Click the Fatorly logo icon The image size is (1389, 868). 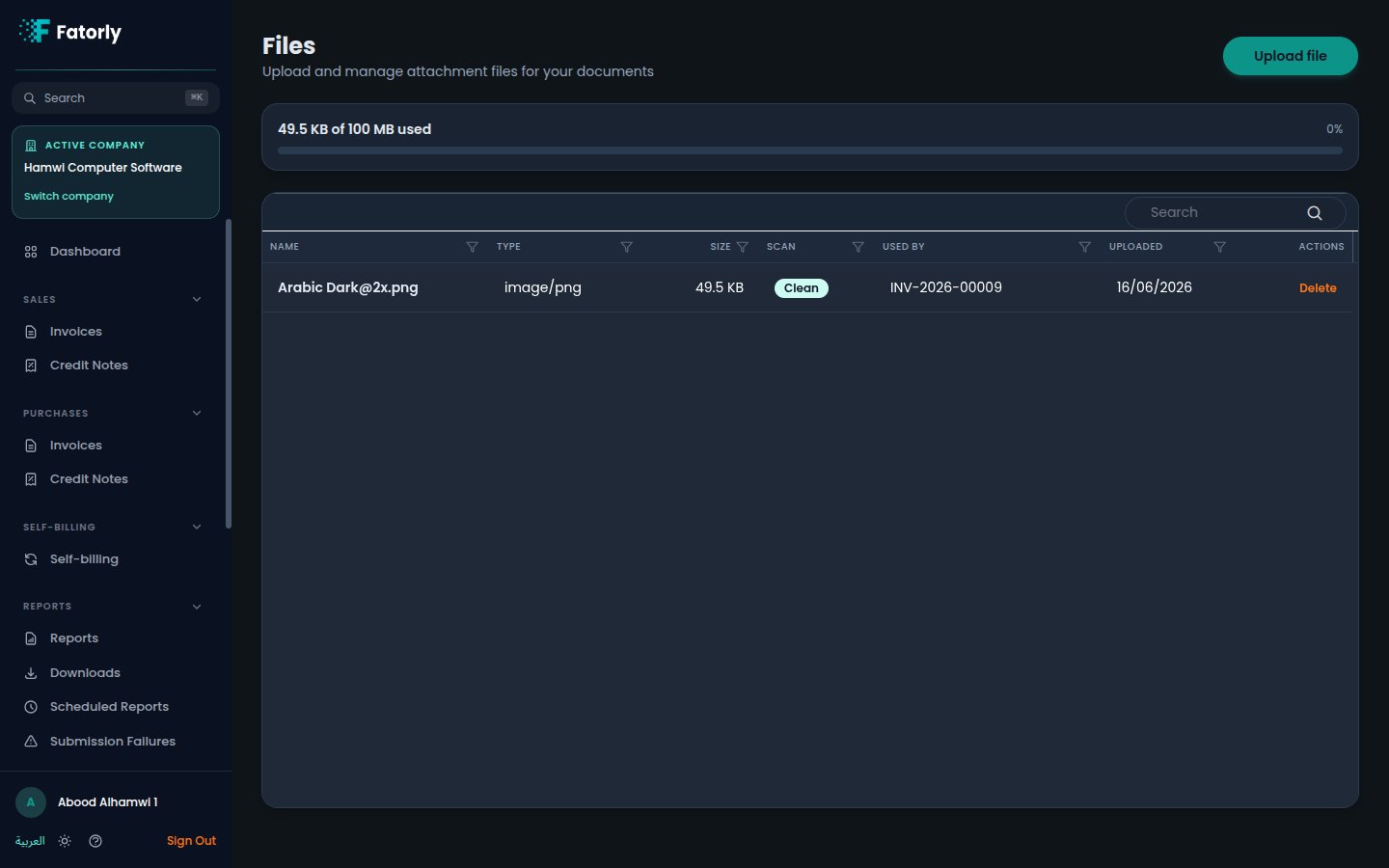pyautogui.click(x=34, y=31)
